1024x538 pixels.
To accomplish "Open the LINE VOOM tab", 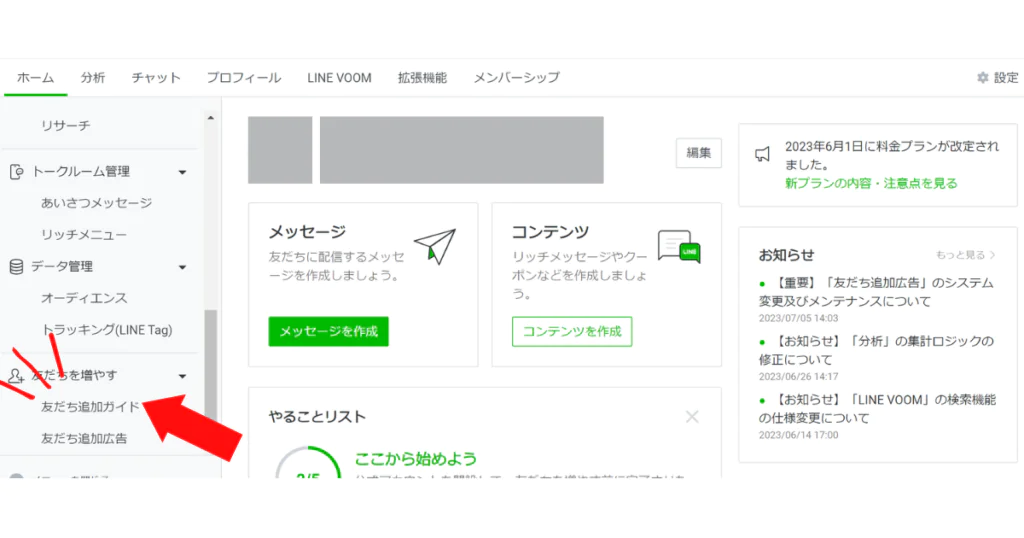I will 340,78.
